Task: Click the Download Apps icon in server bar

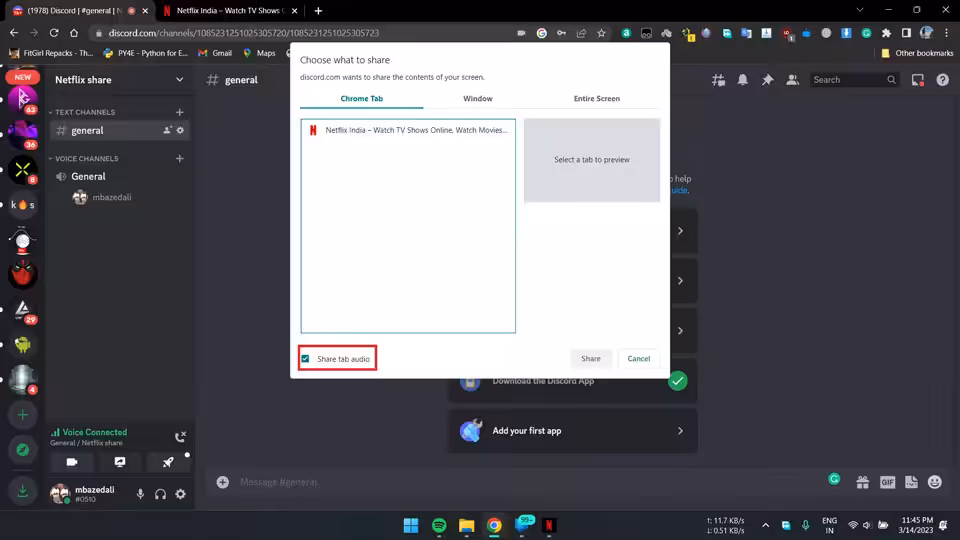Action: (x=23, y=491)
